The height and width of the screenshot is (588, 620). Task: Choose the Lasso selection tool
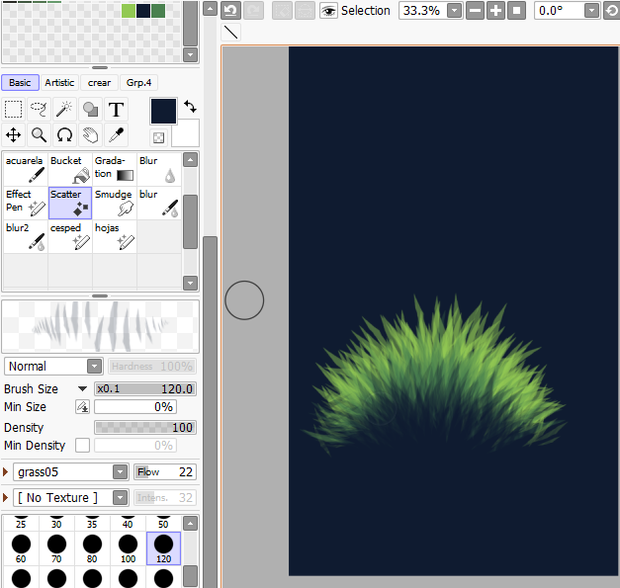39,110
